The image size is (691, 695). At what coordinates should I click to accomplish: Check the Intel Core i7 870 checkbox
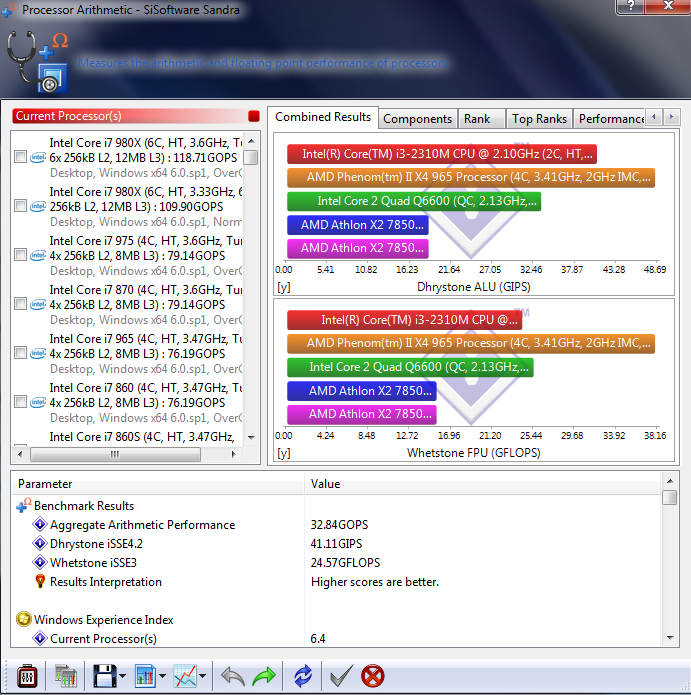(x=20, y=304)
